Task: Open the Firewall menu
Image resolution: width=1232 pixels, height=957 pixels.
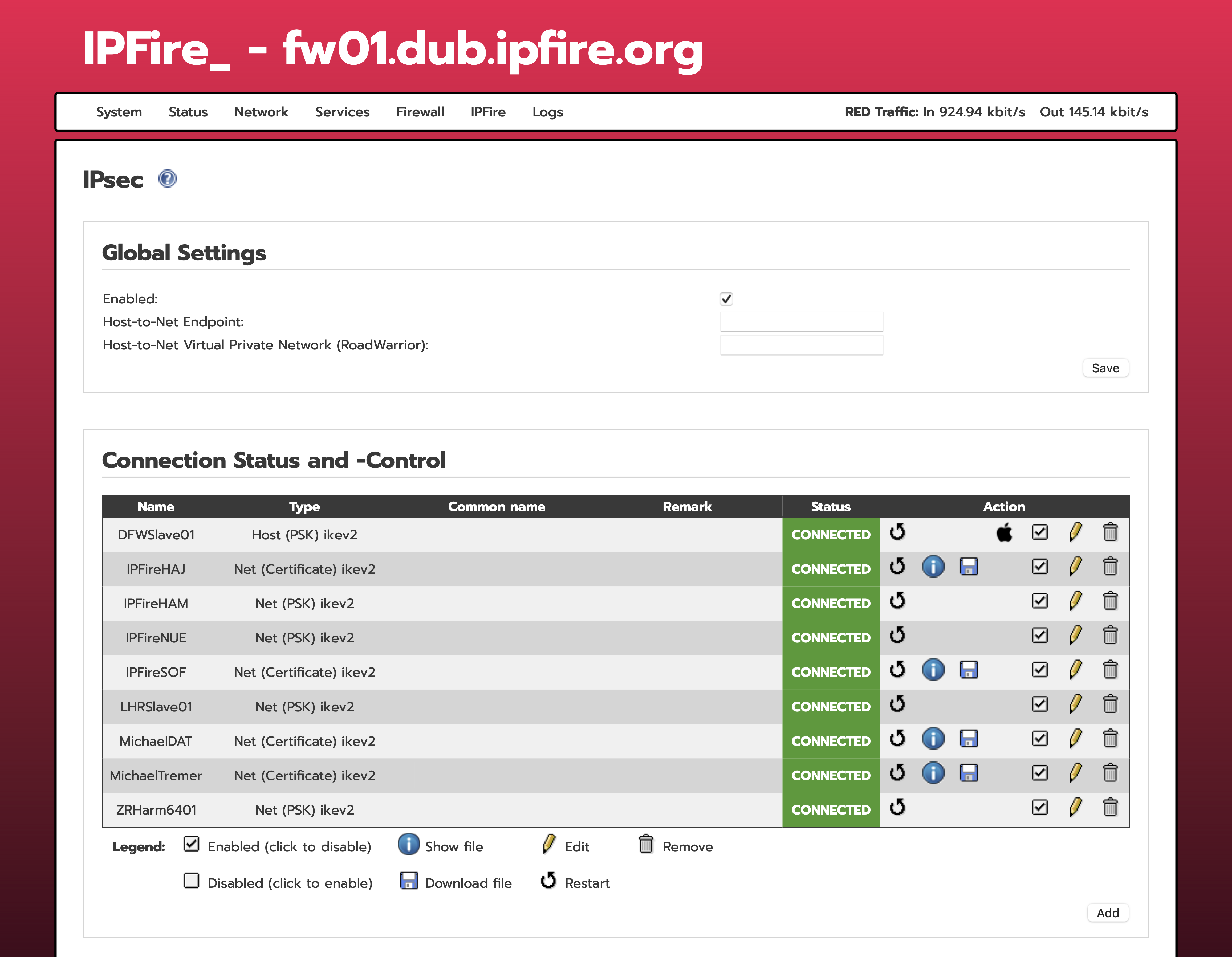Action: (x=420, y=112)
